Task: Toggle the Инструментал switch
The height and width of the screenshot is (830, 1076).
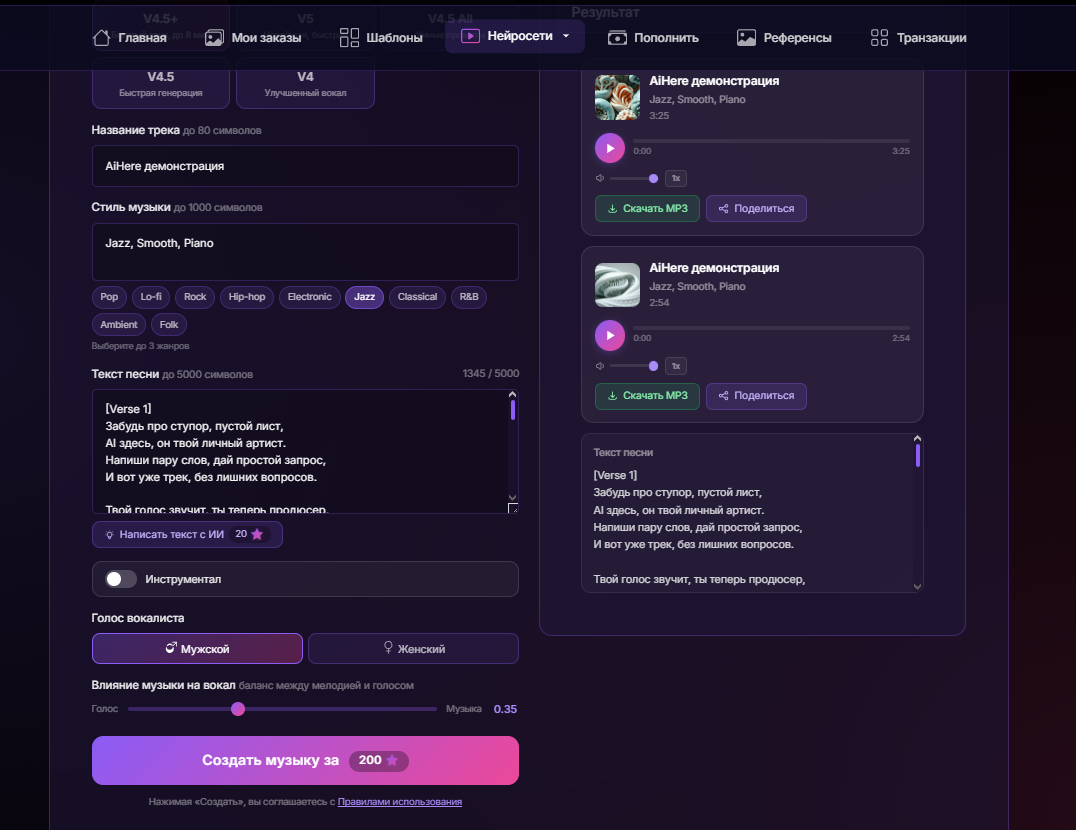Action: 121,579
